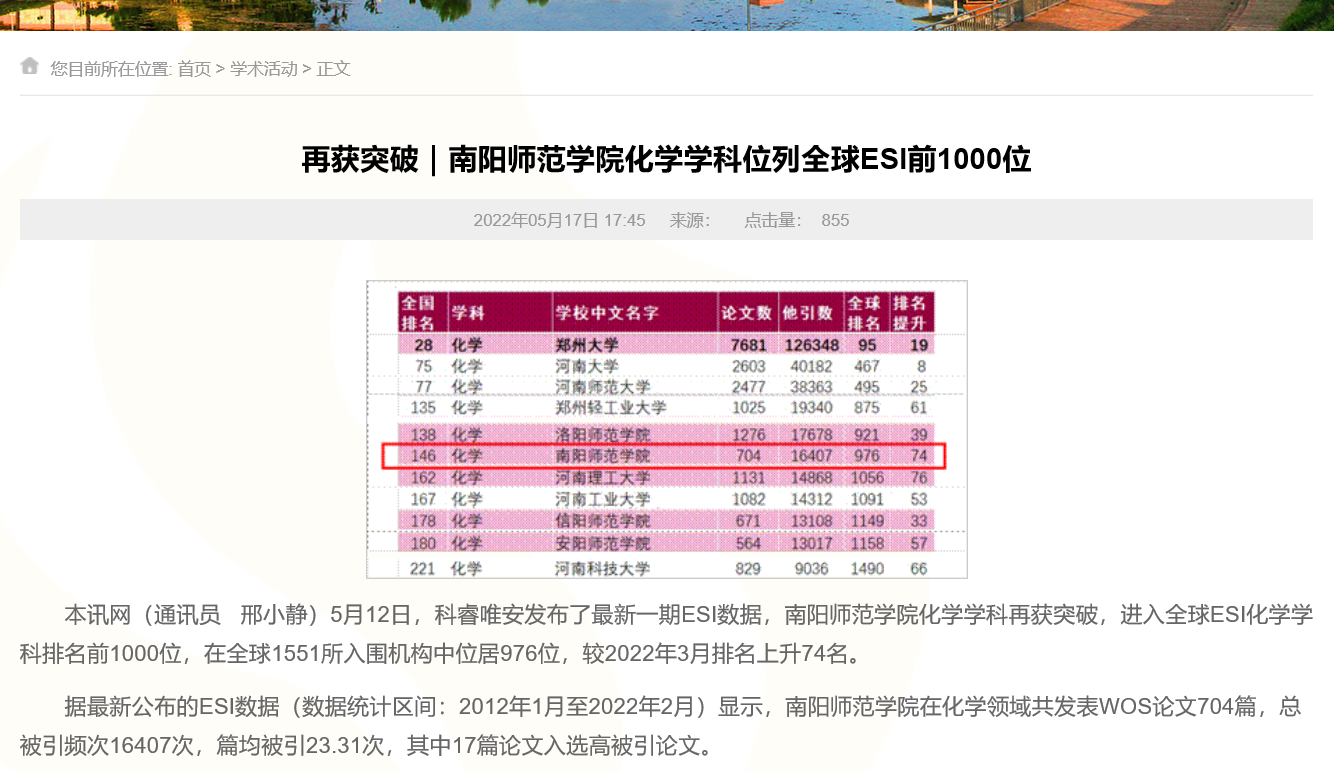Click the 来源 label in the info bar
Image resolution: width=1334 pixels, height=771 pixels.
pyautogui.click(x=689, y=220)
